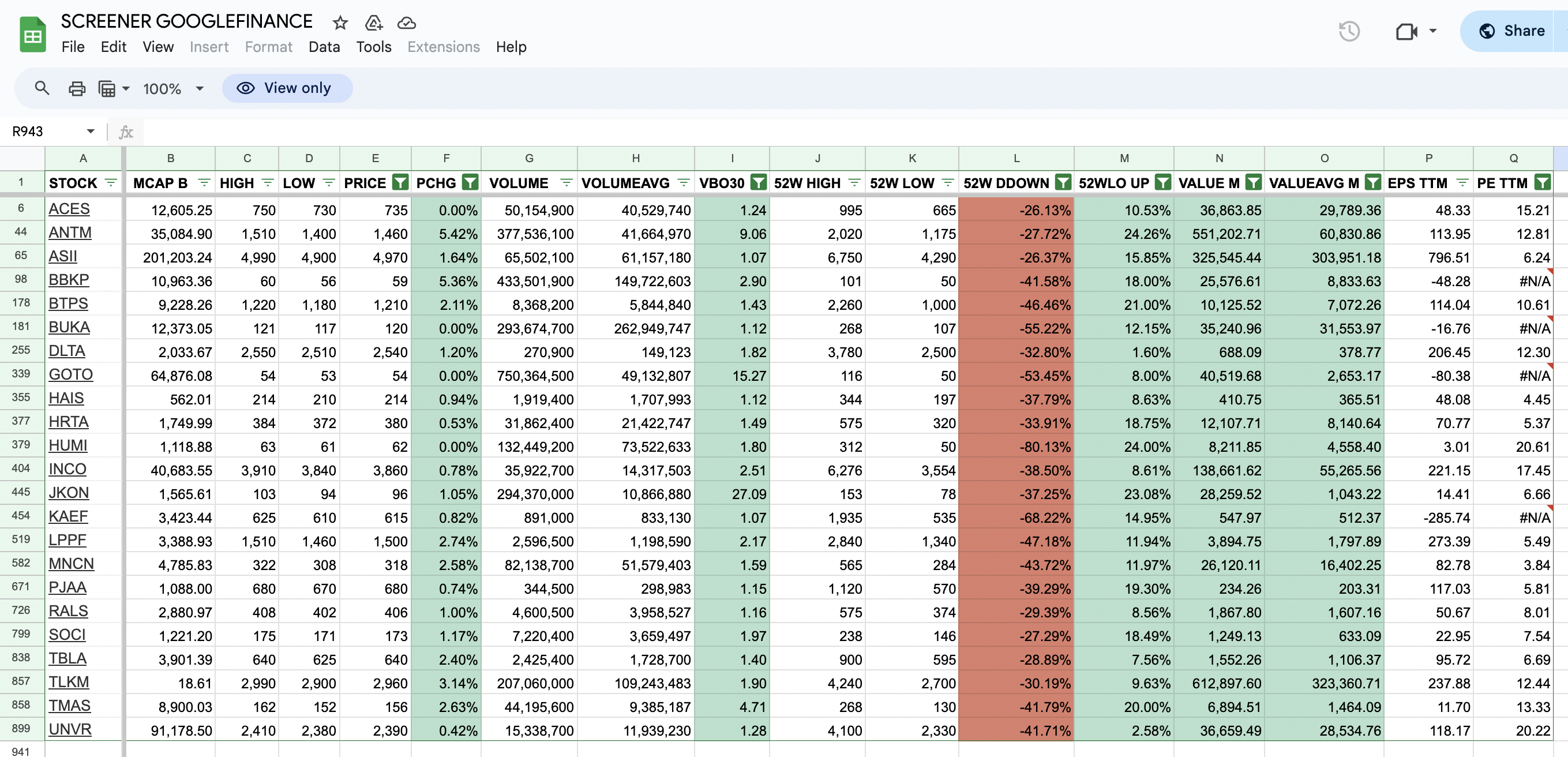Select column A header

point(82,158)
